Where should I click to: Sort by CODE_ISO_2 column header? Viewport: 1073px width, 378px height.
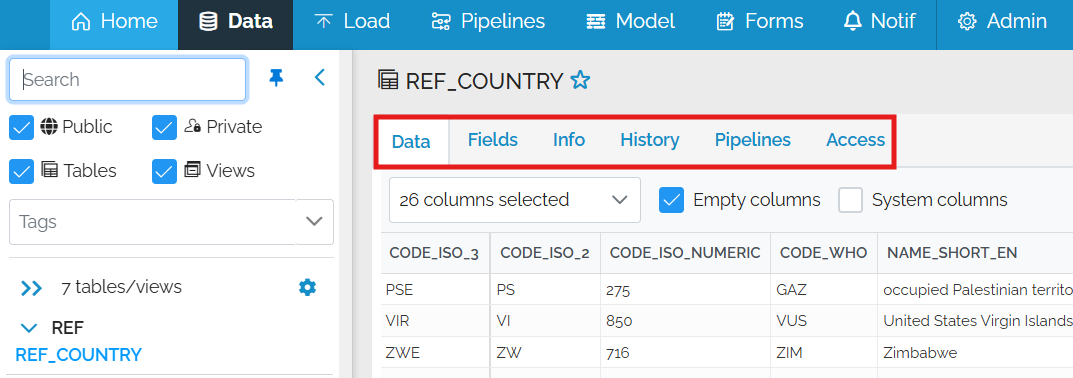[x=545, y=253]
